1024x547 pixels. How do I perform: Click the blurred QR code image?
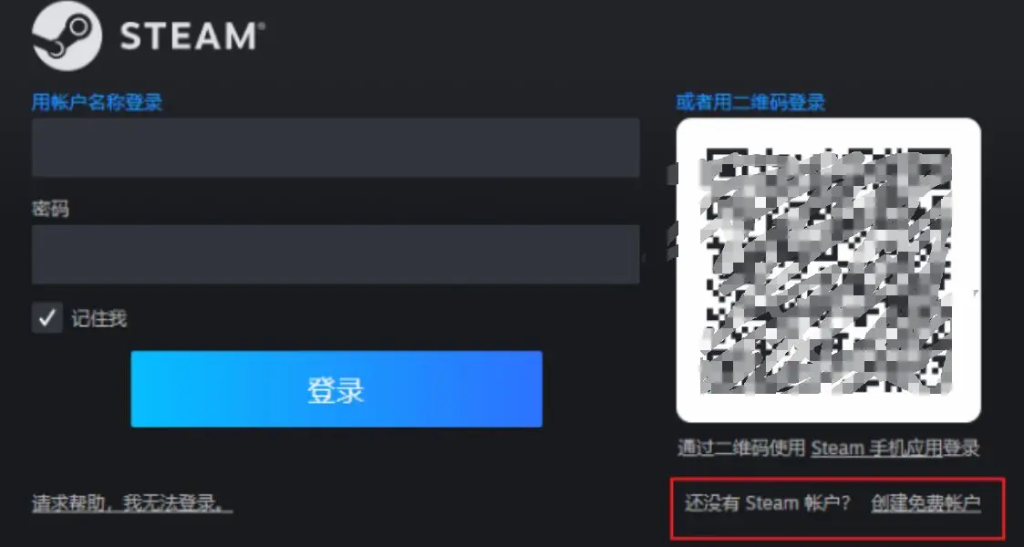[x=826, y=271]
